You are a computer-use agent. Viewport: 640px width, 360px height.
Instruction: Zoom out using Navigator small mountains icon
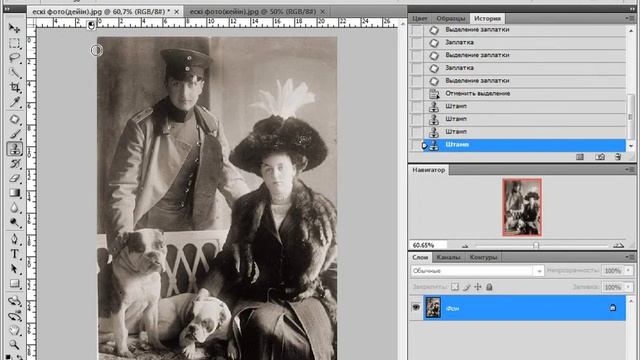click(x=465, y=245)
